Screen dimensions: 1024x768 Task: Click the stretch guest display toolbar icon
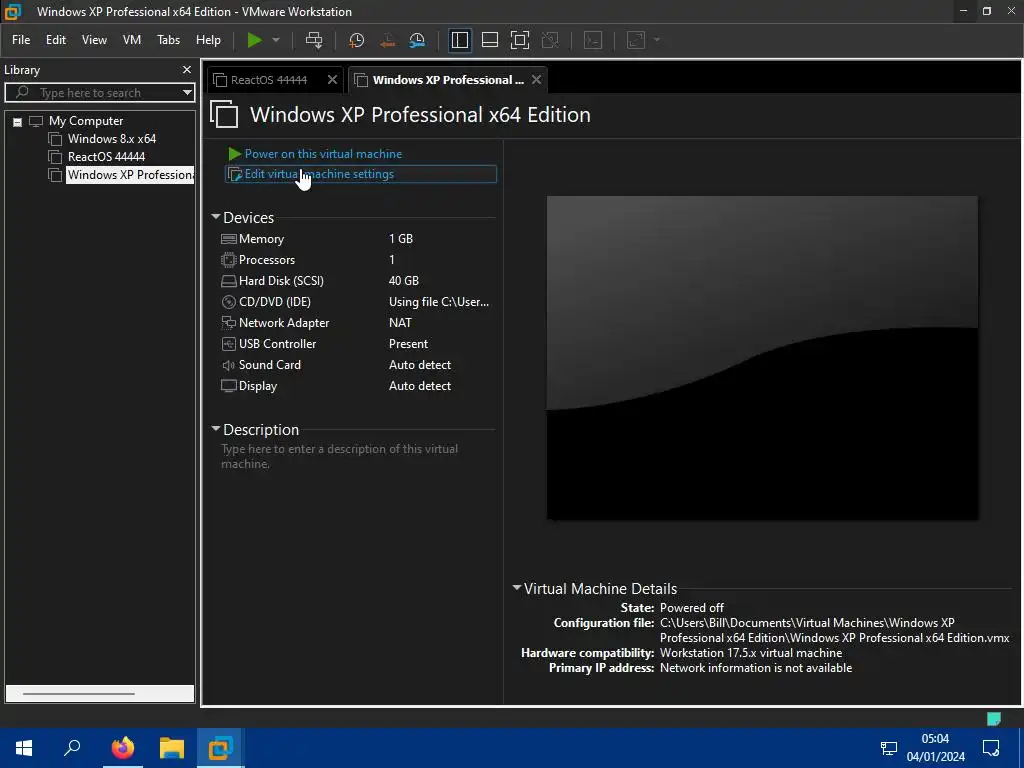pyautogui.click(x=636, y=40)
